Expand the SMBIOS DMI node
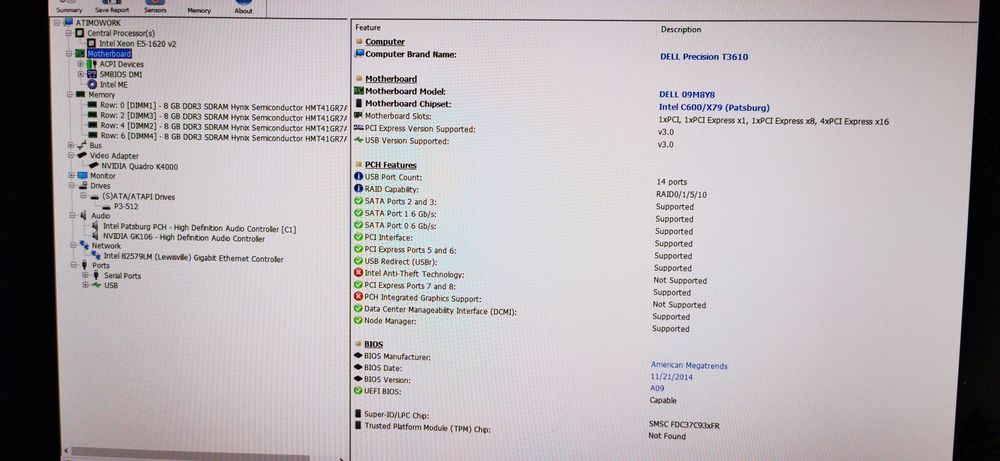1000x461 pixels. click(80, 74)
